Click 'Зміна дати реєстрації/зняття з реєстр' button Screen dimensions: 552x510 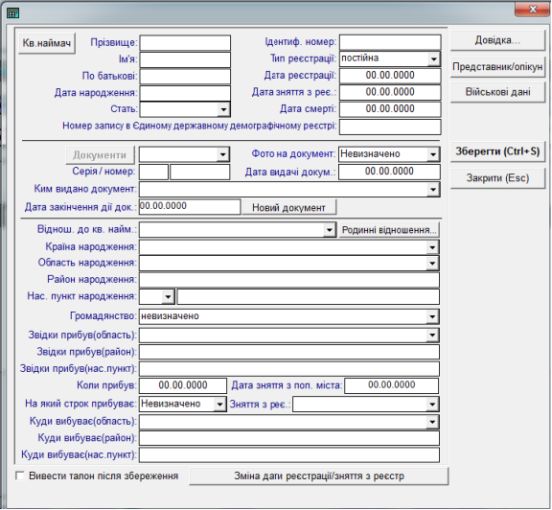coord(319,476)
